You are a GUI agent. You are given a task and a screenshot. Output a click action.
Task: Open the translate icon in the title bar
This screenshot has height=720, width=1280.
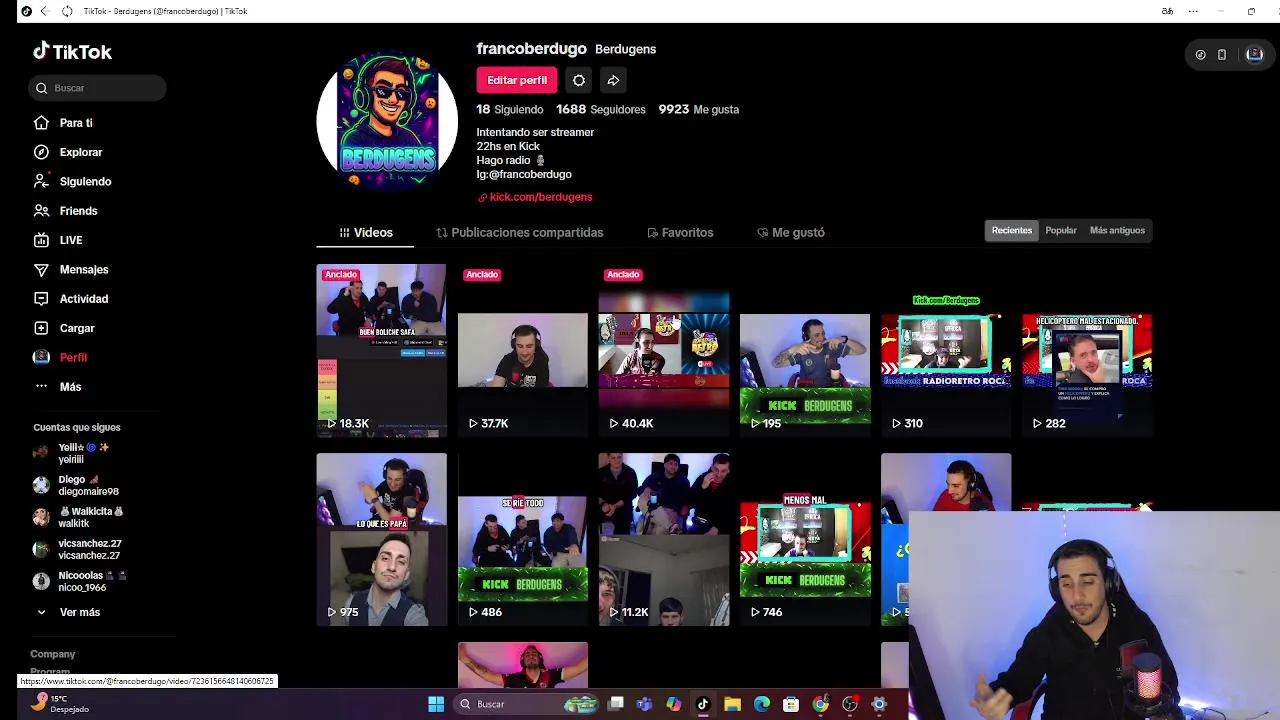pos(1167,11)
